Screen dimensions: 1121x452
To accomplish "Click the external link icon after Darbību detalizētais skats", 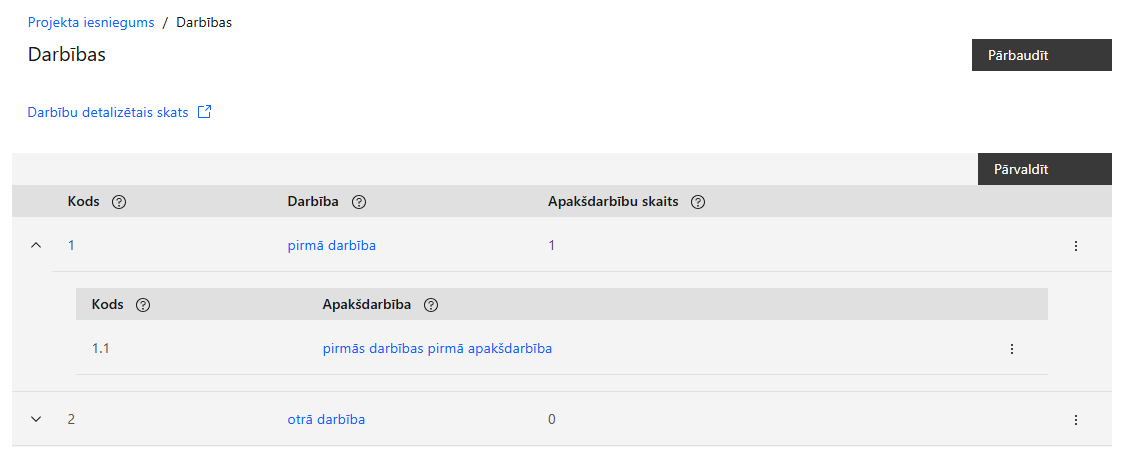I will pyautogui.click(x=204, y=112).
